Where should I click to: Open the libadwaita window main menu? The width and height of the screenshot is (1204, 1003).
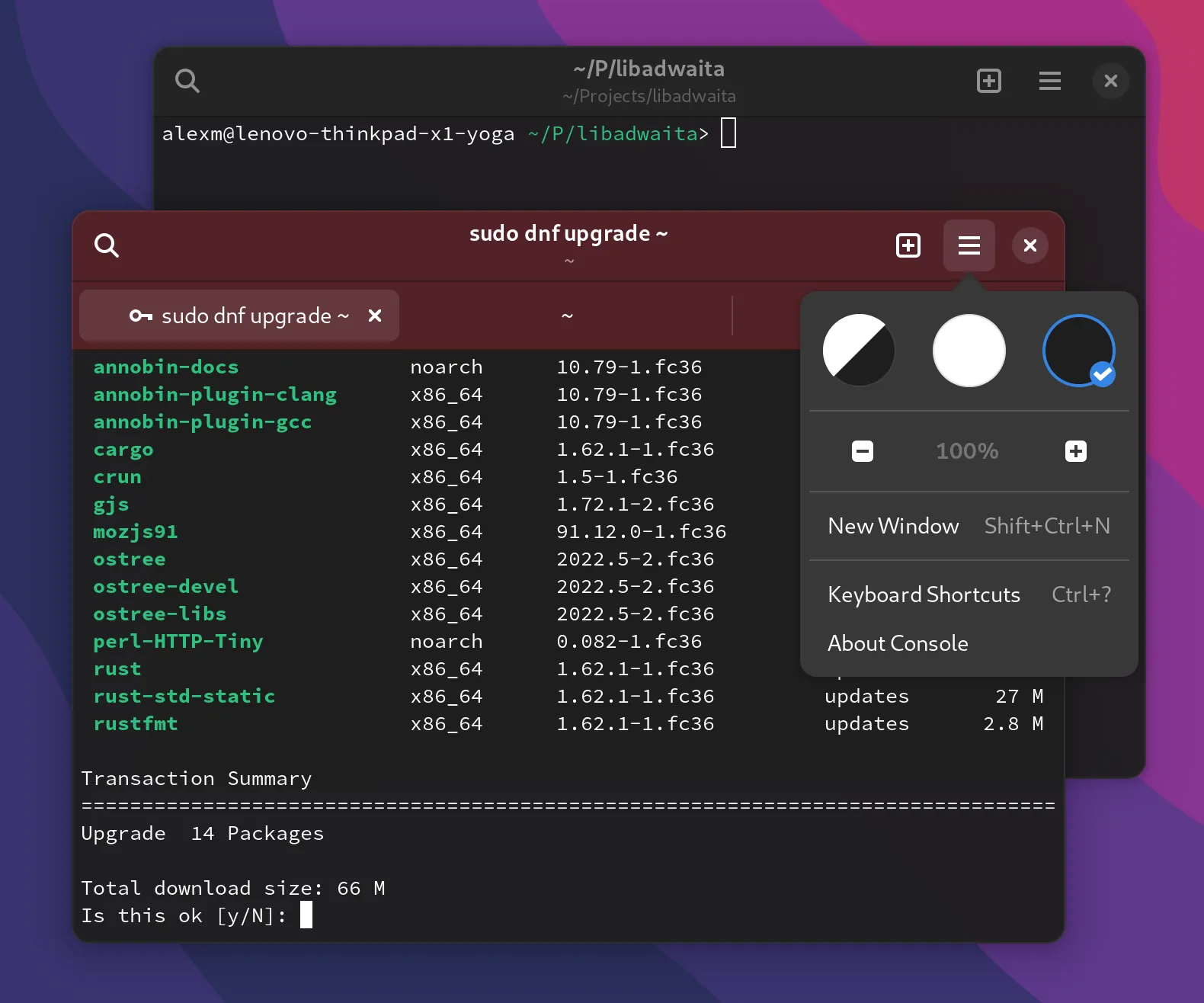tap(1049, 81)
